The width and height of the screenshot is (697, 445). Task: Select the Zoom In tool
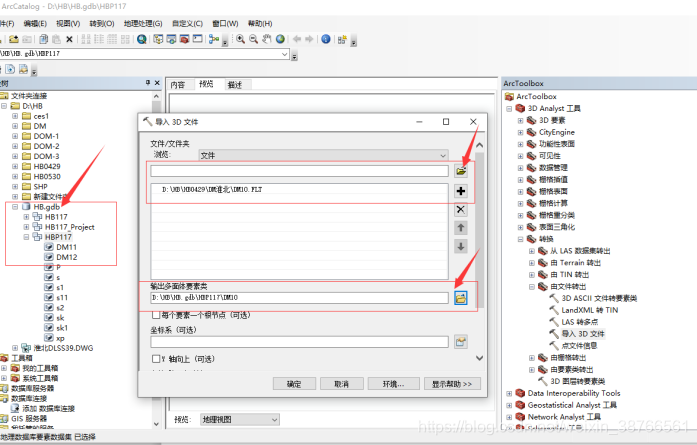(240, 39)
